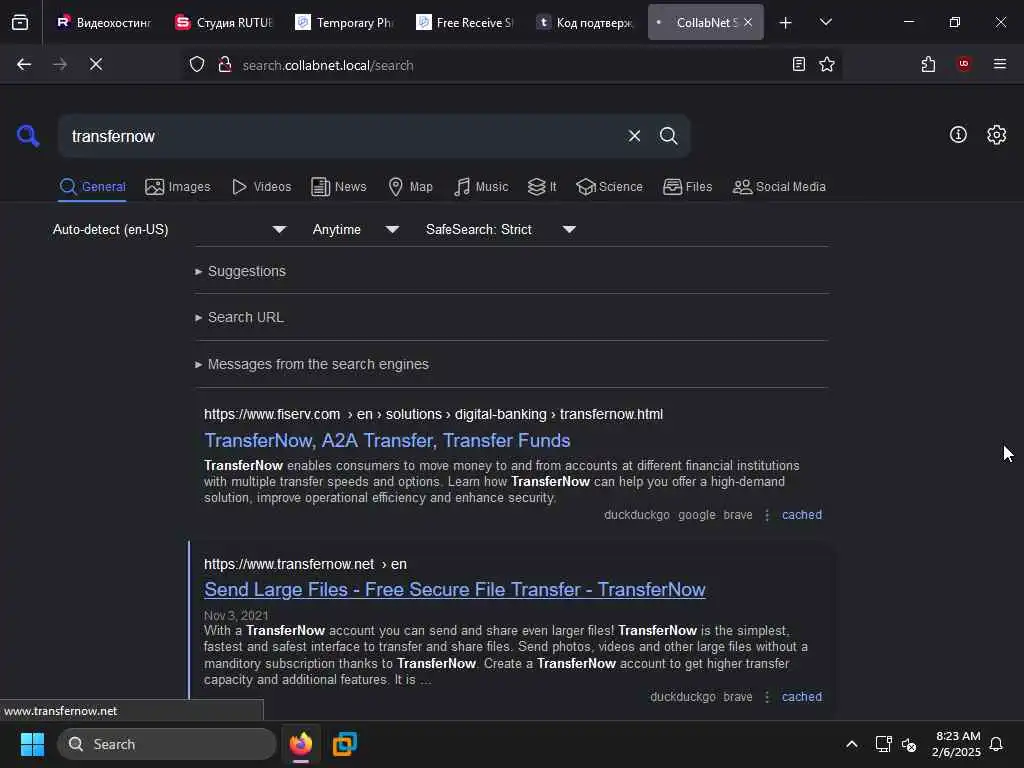Viewport: 1024px width, 768px height.
Task: Bookmark this page with the star
Action: click(x=827, y=64)
